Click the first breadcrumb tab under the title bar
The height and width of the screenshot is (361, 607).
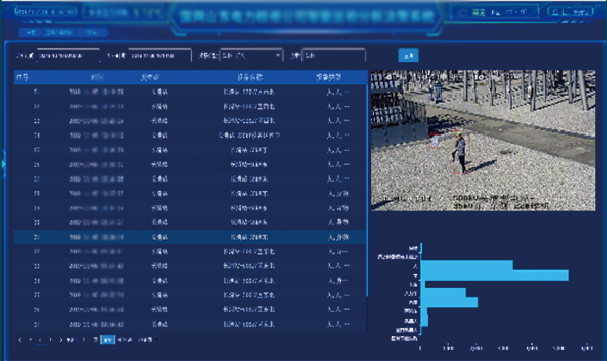click(31, 33)
